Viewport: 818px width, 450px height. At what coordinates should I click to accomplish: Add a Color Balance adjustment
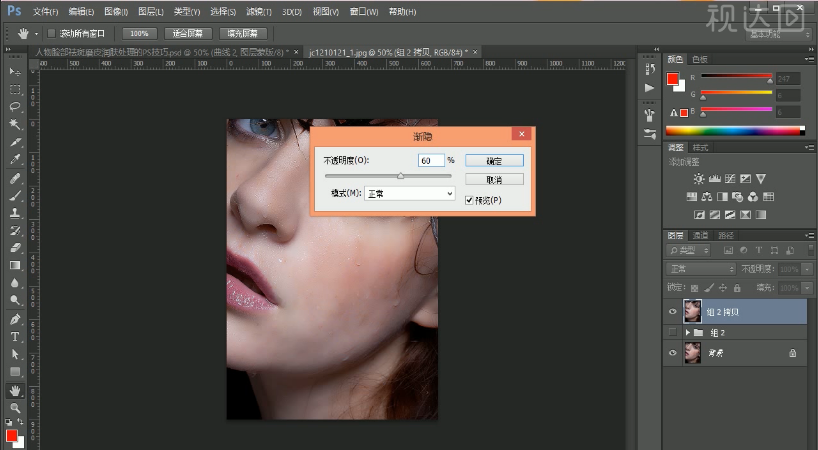click(x=707, y=197)
